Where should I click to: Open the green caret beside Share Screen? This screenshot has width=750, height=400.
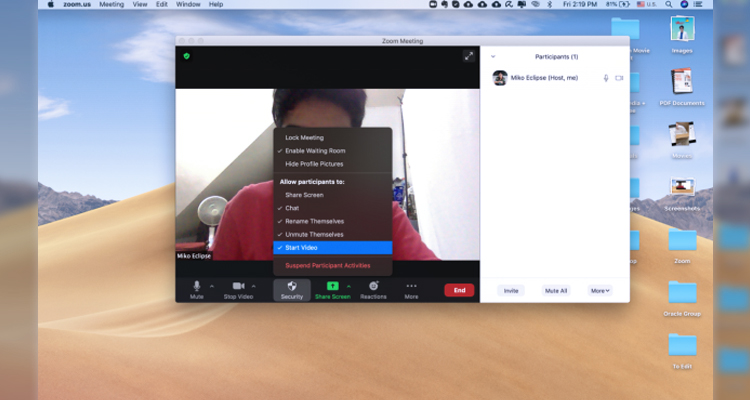(x=349, y=286)
